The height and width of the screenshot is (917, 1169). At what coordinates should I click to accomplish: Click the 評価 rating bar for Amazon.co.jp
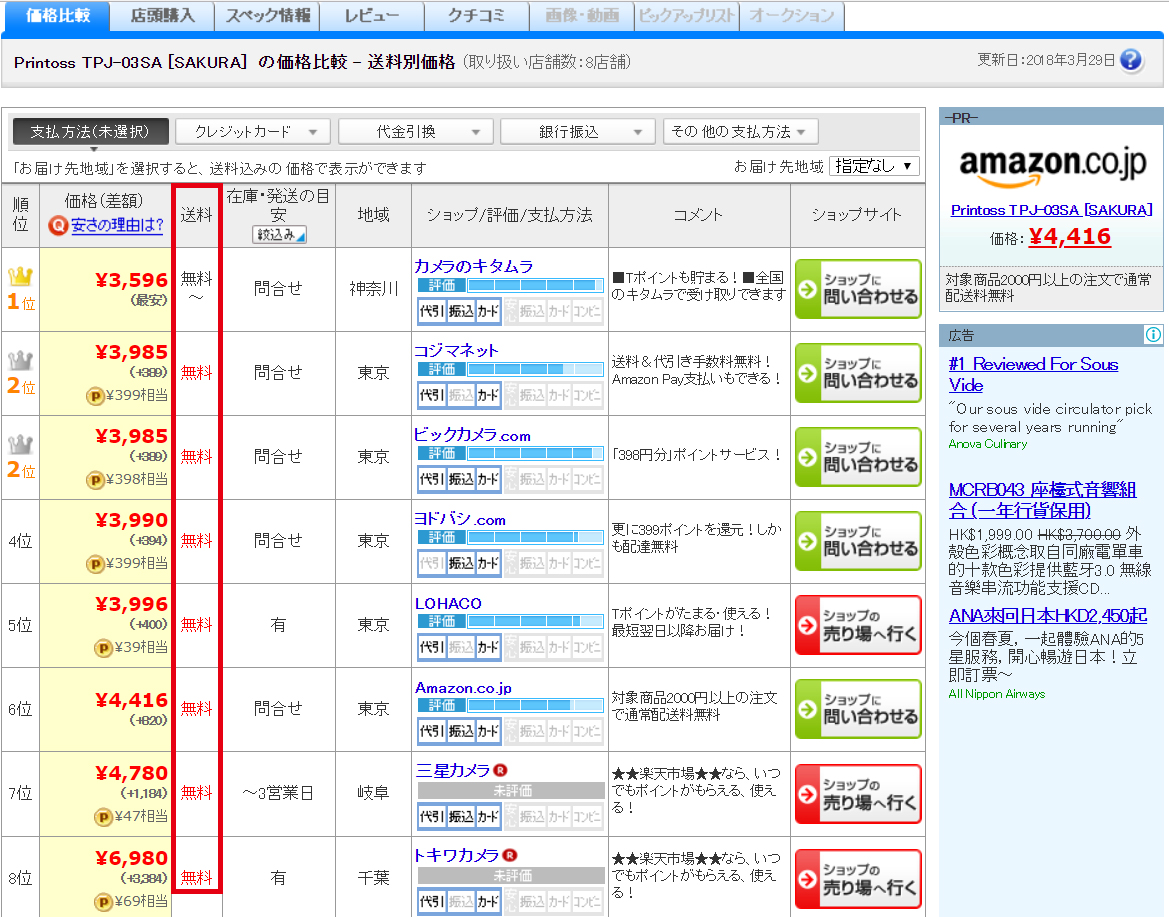pos(510,705)
